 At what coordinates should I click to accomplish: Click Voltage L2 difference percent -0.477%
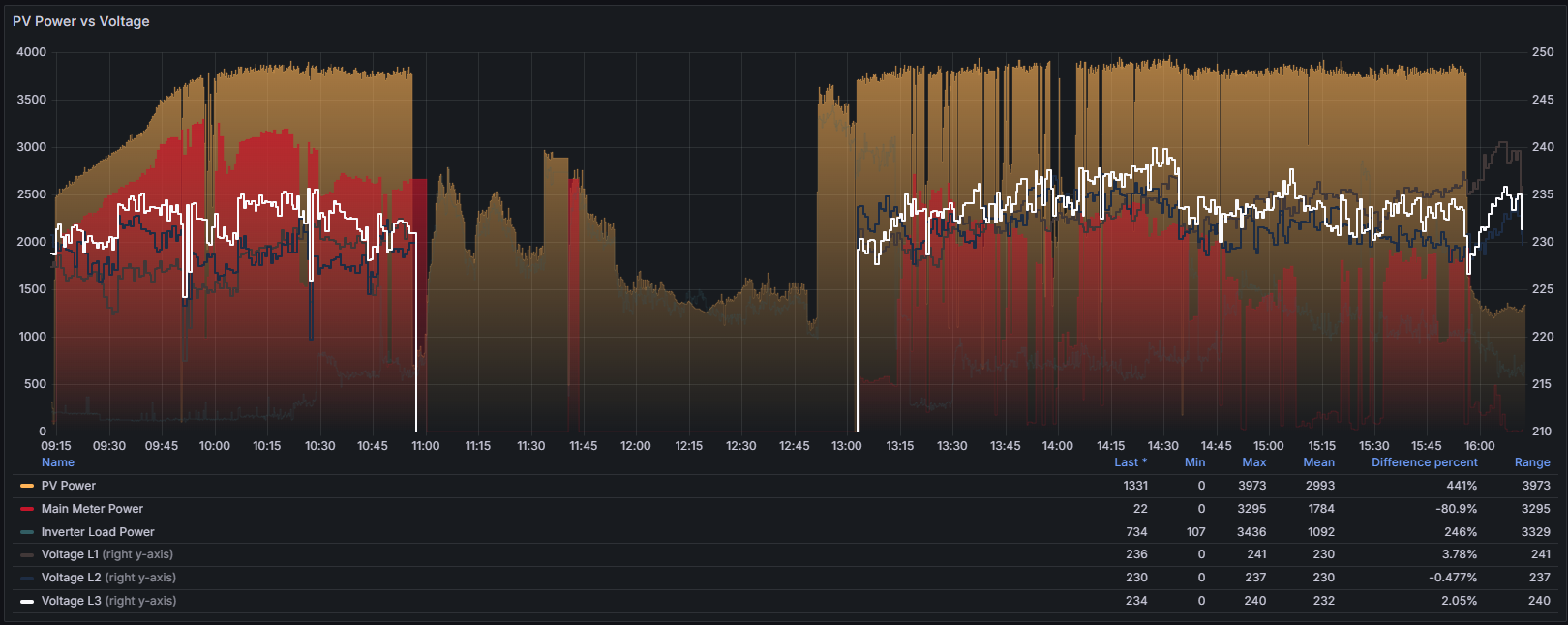point(1453,578)
